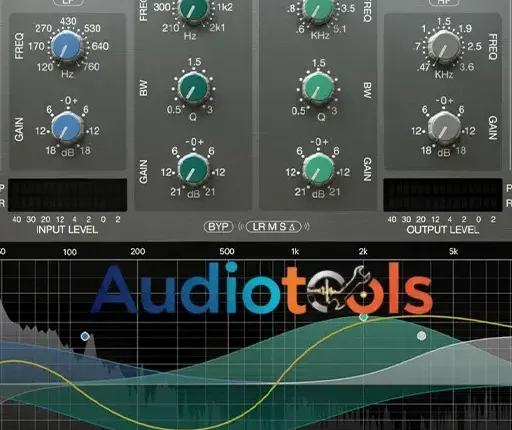Click the gray HF gain knob
The image size is (512, 430).
click(x=444, y=128)
